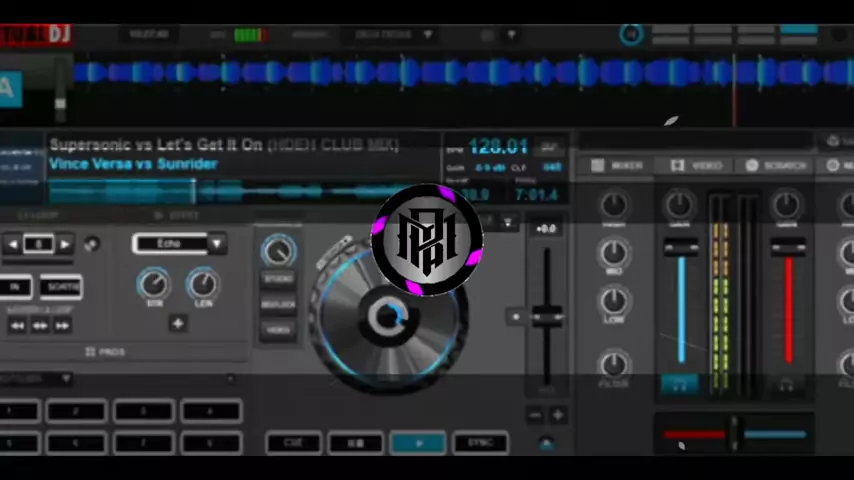Click the pitch plus button
Viewport: 854px width, 480px height.
click(557, 415)
